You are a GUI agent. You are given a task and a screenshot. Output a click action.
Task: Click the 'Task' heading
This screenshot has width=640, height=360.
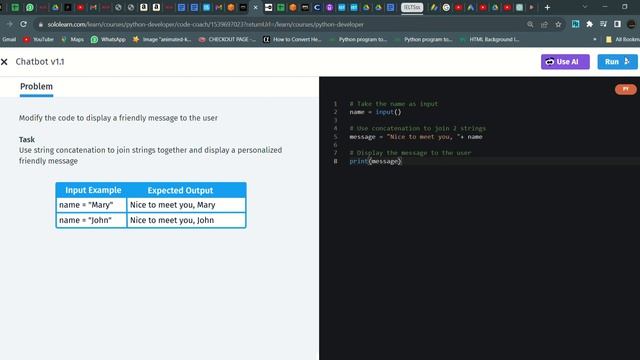click(x=27, y=140)
